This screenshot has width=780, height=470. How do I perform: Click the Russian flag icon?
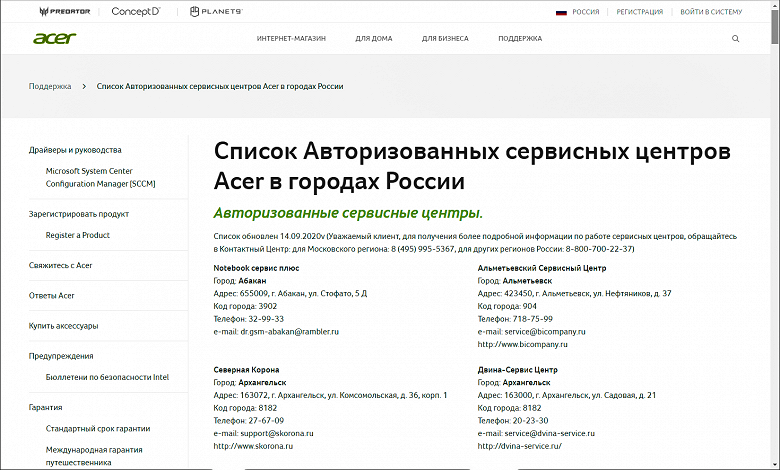(561, 12)
